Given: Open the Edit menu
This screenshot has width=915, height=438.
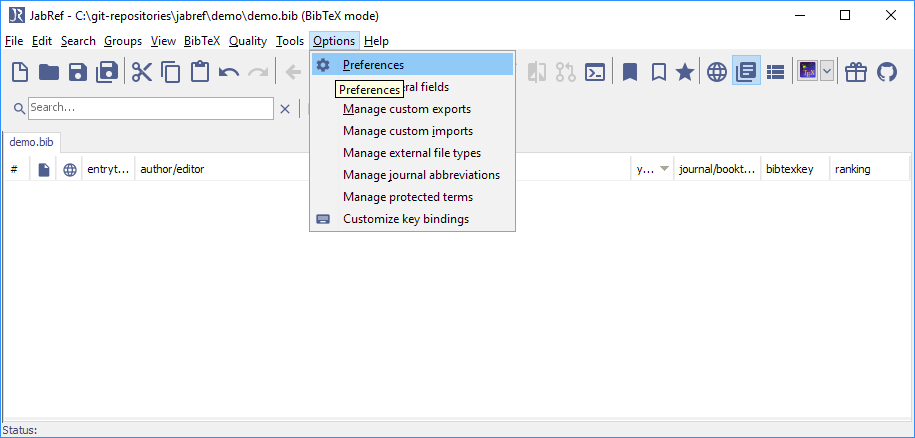Looking at the screenshot, I should coord(42,41).
